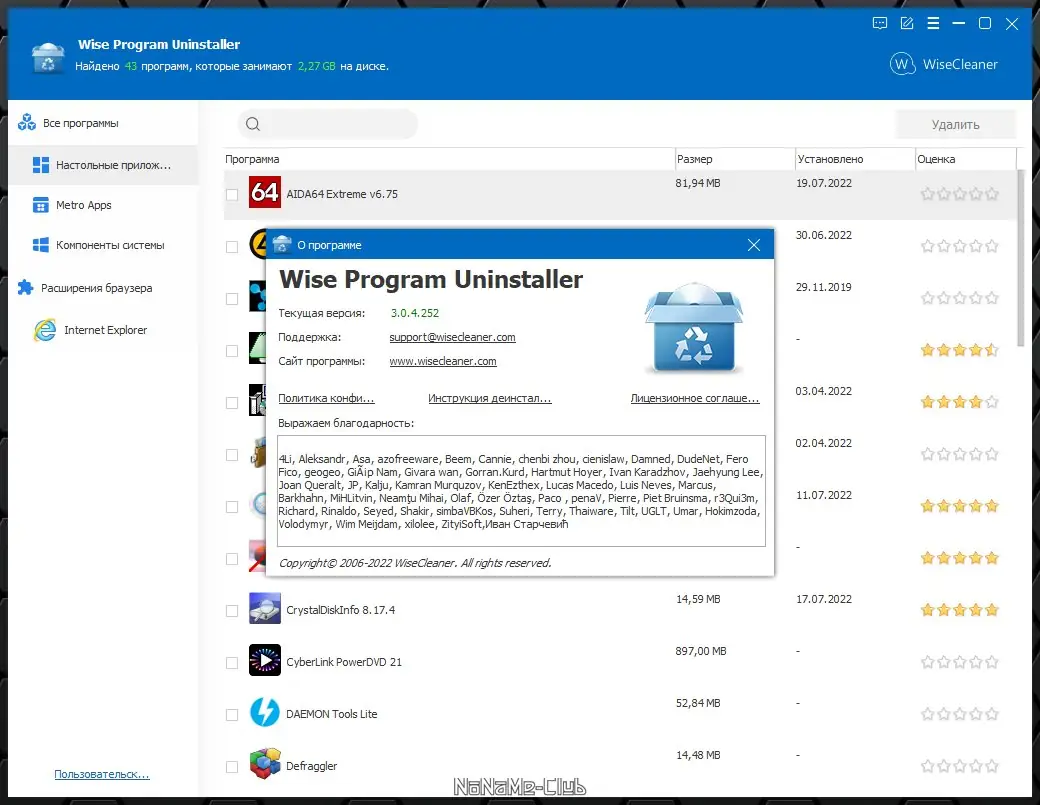Click the acknowledgements names text box
The width and height of the screenshot is (1040, 805).
pyautogui.click(x=521, y=491)
